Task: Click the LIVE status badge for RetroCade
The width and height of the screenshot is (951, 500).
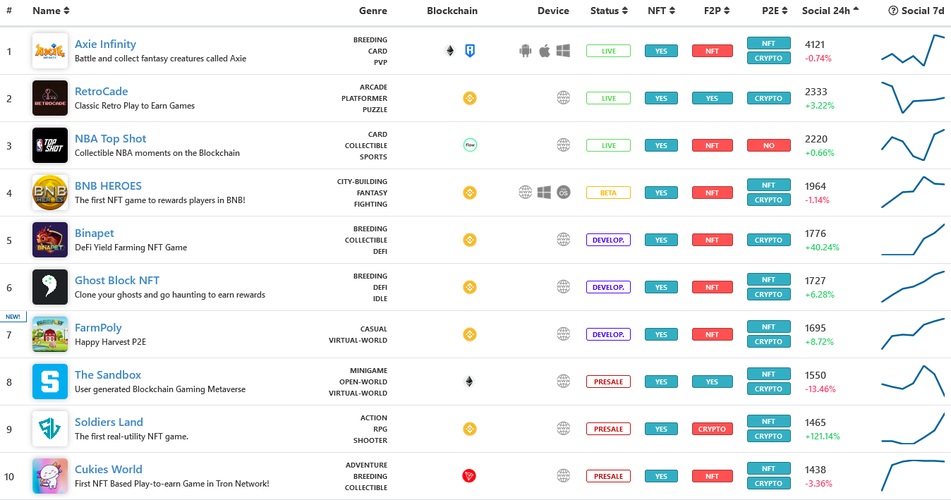Action: click(608, 98)
